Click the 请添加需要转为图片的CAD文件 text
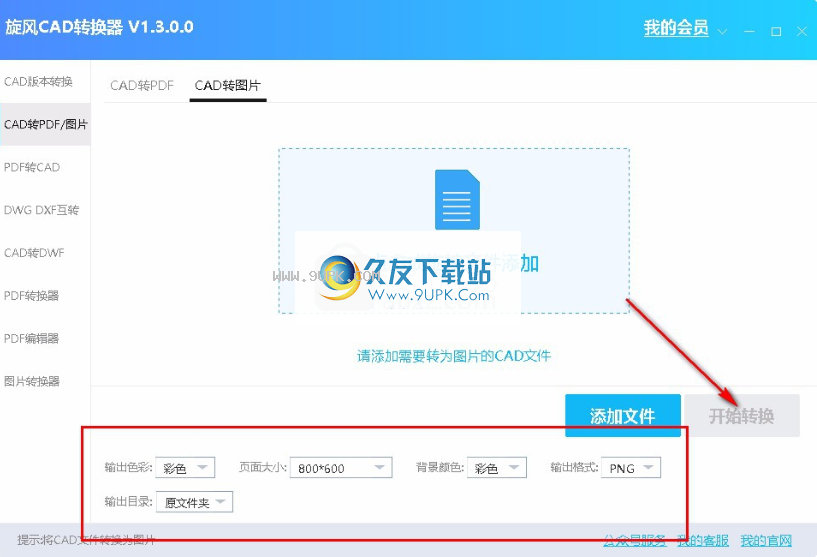Image resolution: width=817 pixels, height=557 pixels. tap(454, 356)
